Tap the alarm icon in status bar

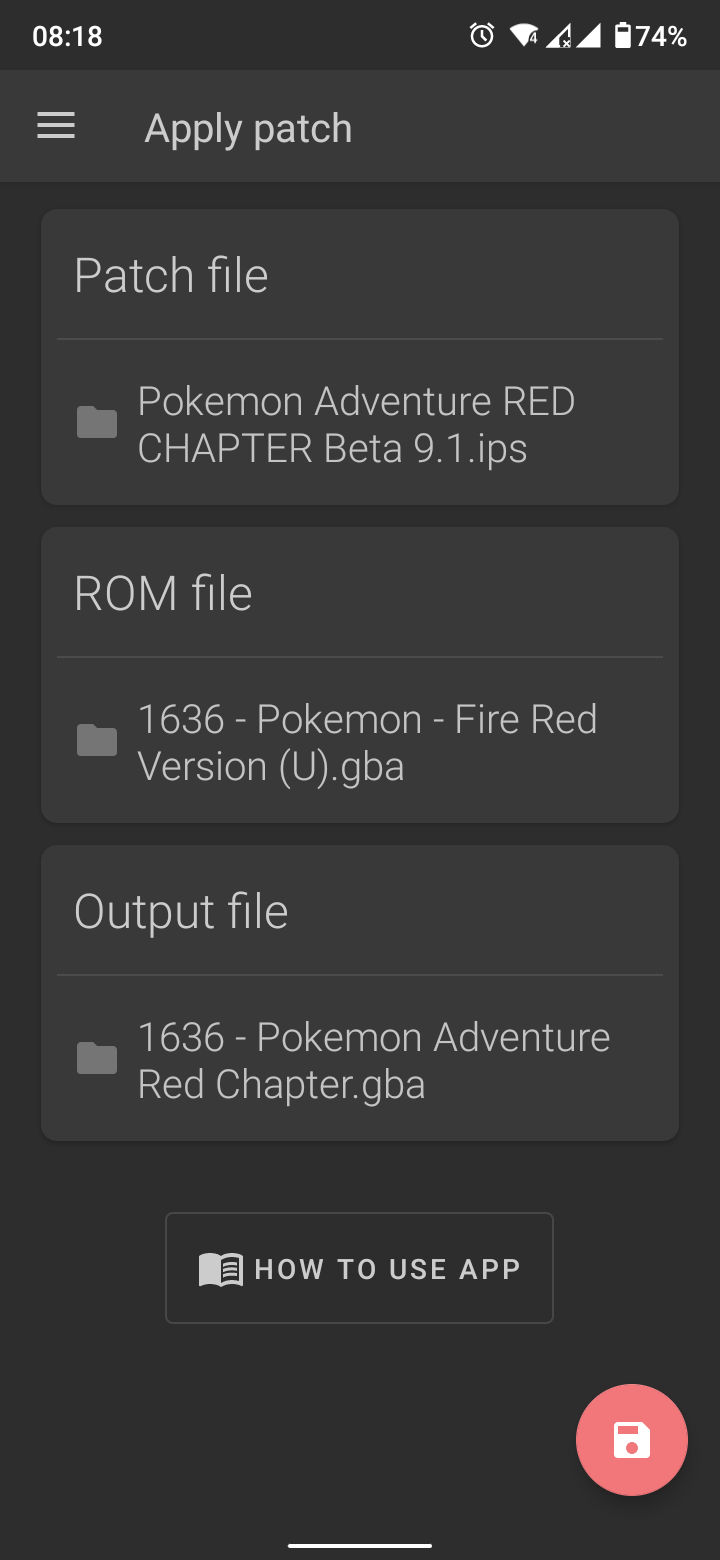[482, 37]
